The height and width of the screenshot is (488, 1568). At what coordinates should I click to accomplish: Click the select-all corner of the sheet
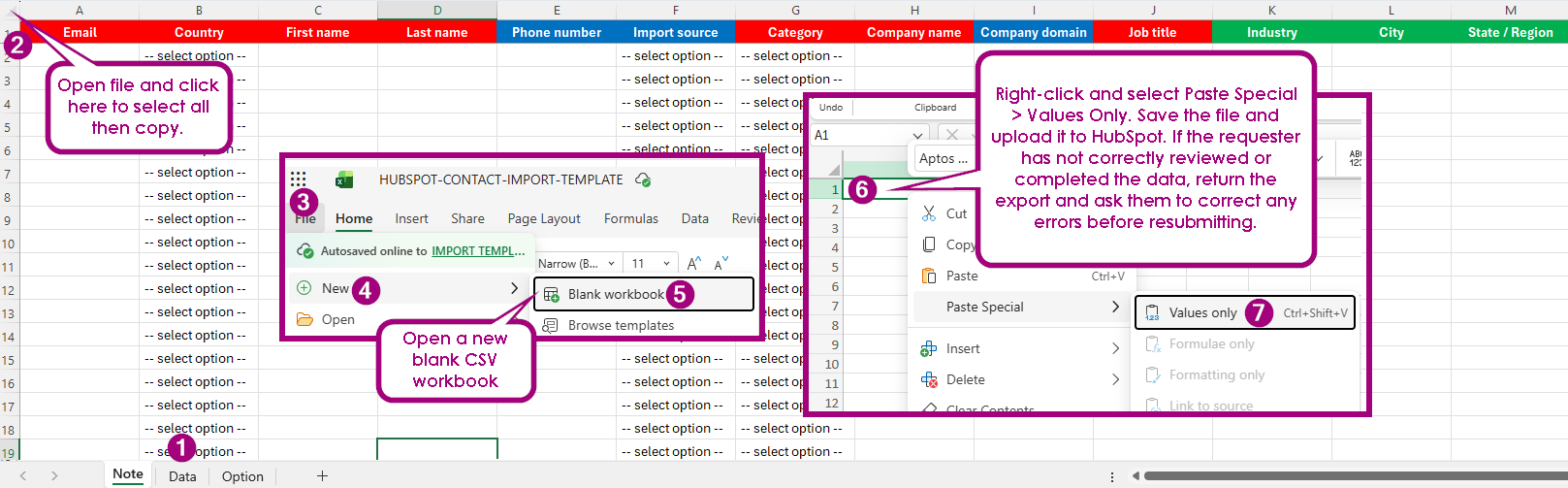point(10,10)
